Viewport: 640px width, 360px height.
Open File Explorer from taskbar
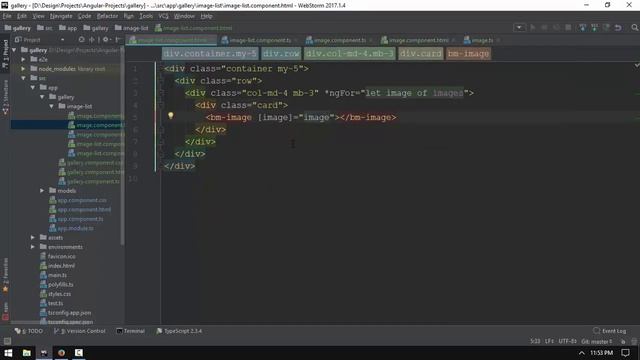pyautogui.click(x=27, y=353)
